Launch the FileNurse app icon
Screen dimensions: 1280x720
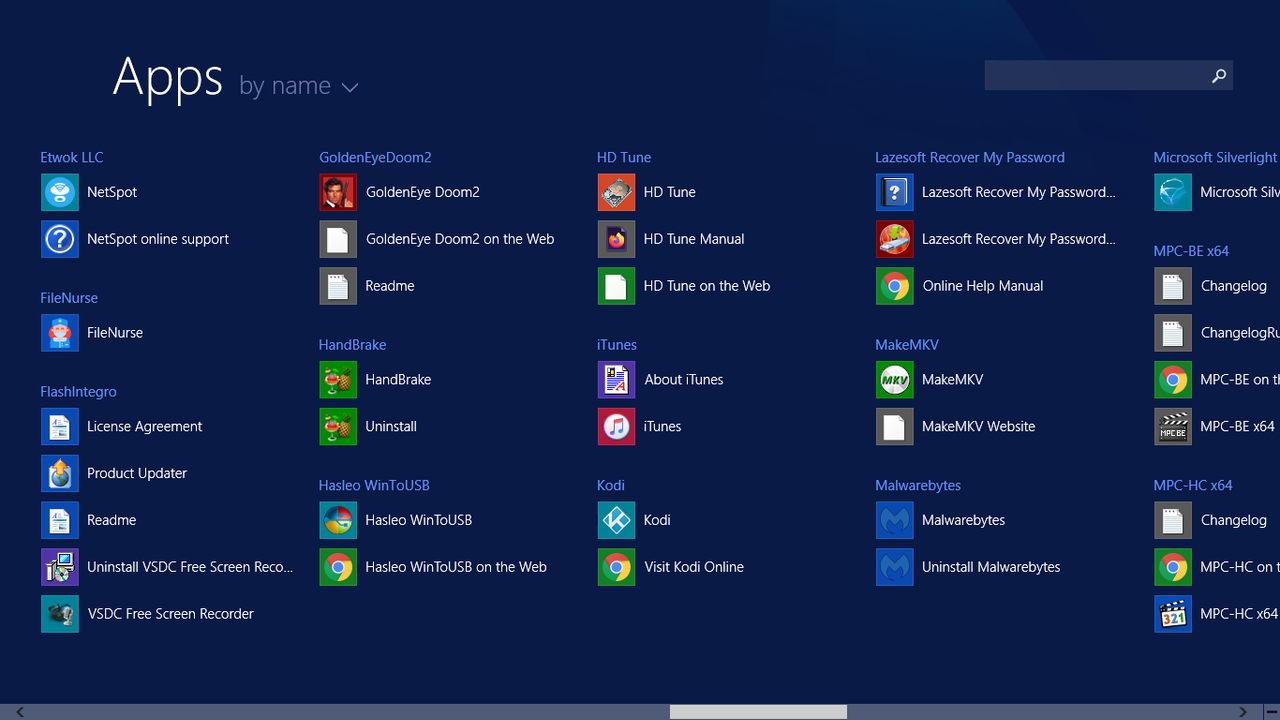click(x=60, y=333)
